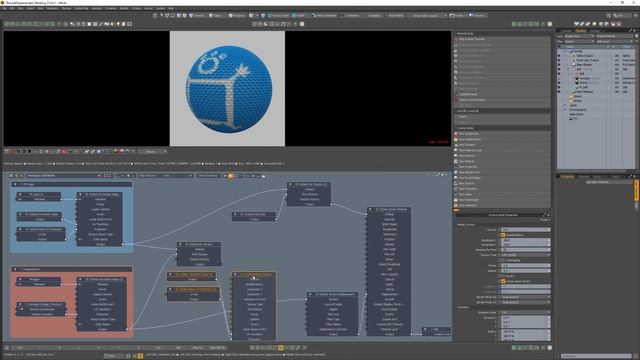640x360 pixels.
Task: Click the orange icon in bottom status bar
Action: coord(140,356)
